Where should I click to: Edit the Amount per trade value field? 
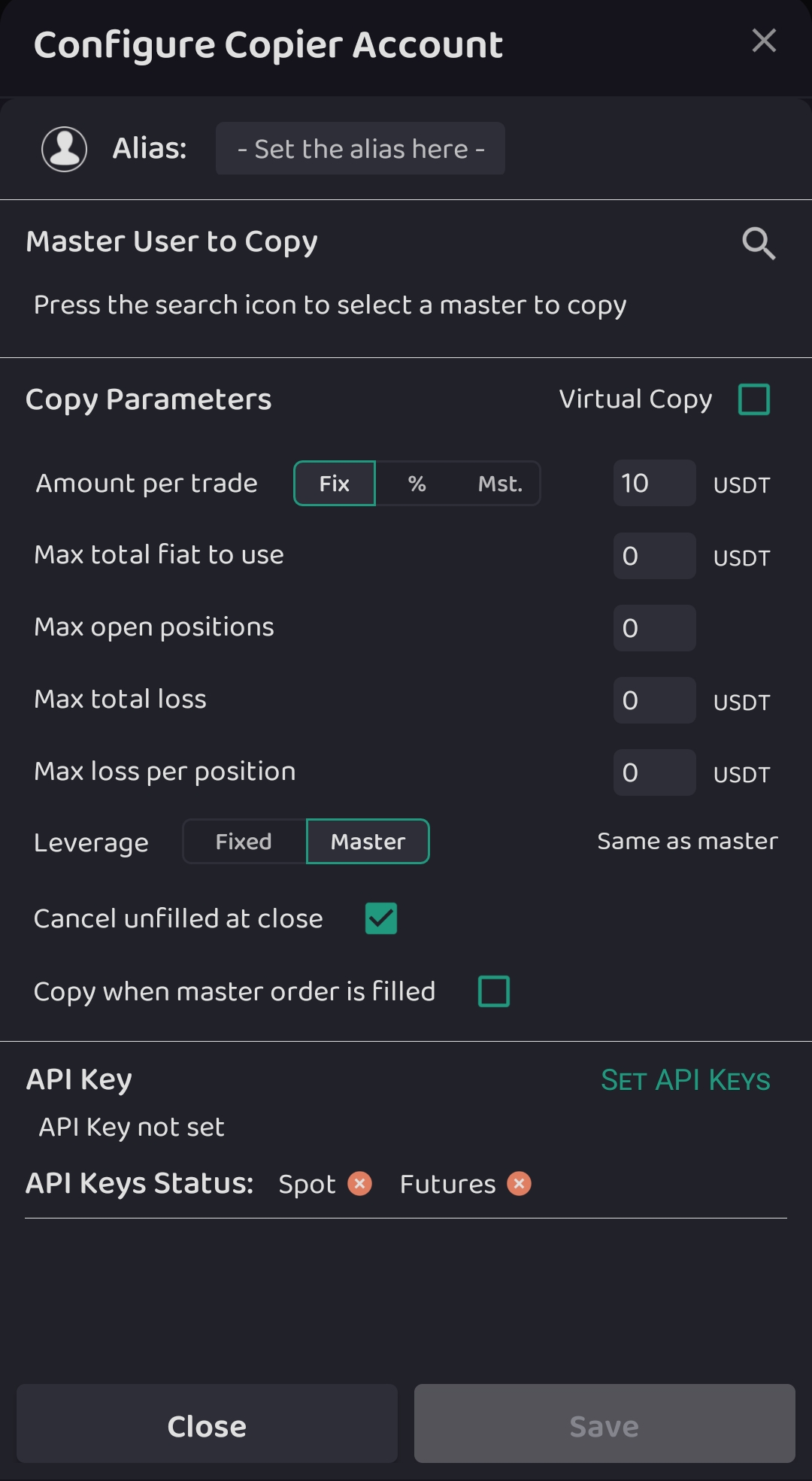click(x=653, y=483)
